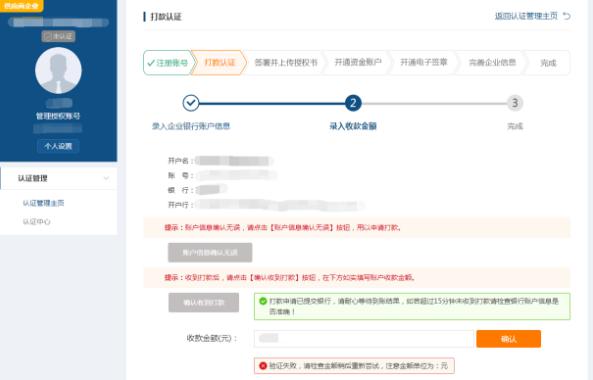The width and height of the screenshot is (593, 380).
Task: Click 录入企业银行账户信息 step label
Action: click(191, 126)
